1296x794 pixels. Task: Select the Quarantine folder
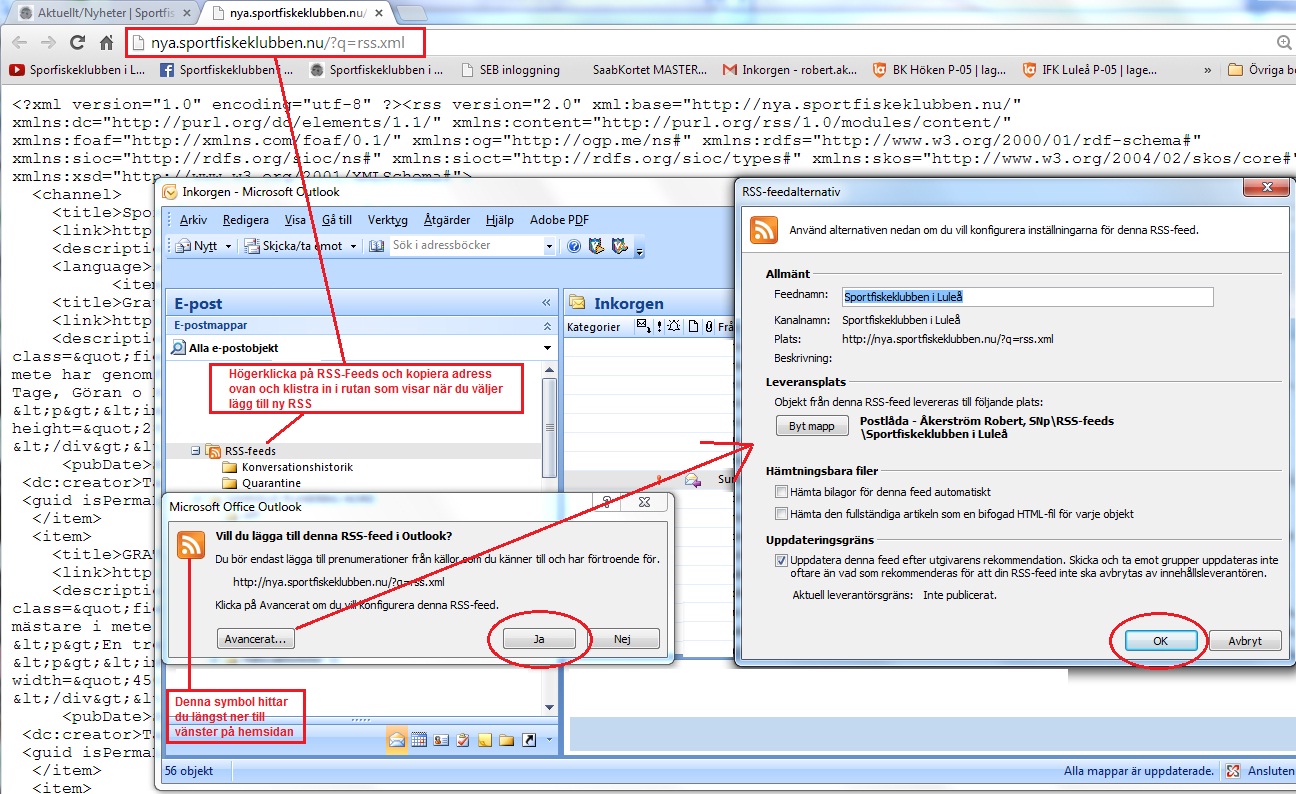[x=271, y=483]
